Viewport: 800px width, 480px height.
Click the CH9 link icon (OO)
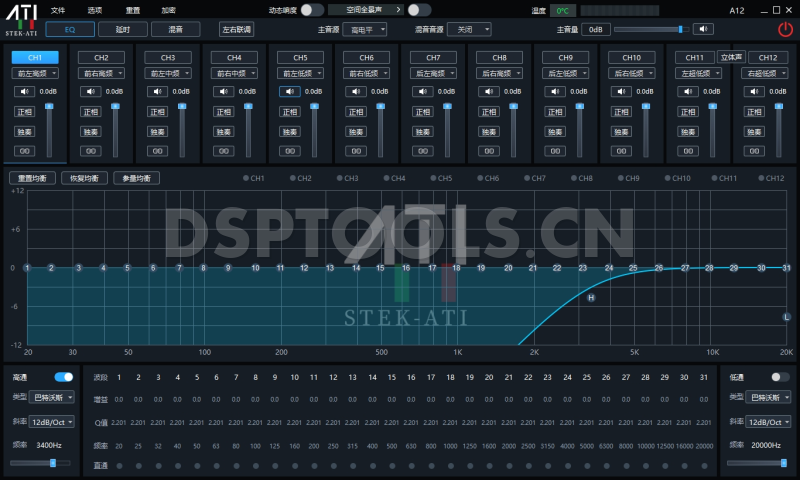(x=555, y=151)
